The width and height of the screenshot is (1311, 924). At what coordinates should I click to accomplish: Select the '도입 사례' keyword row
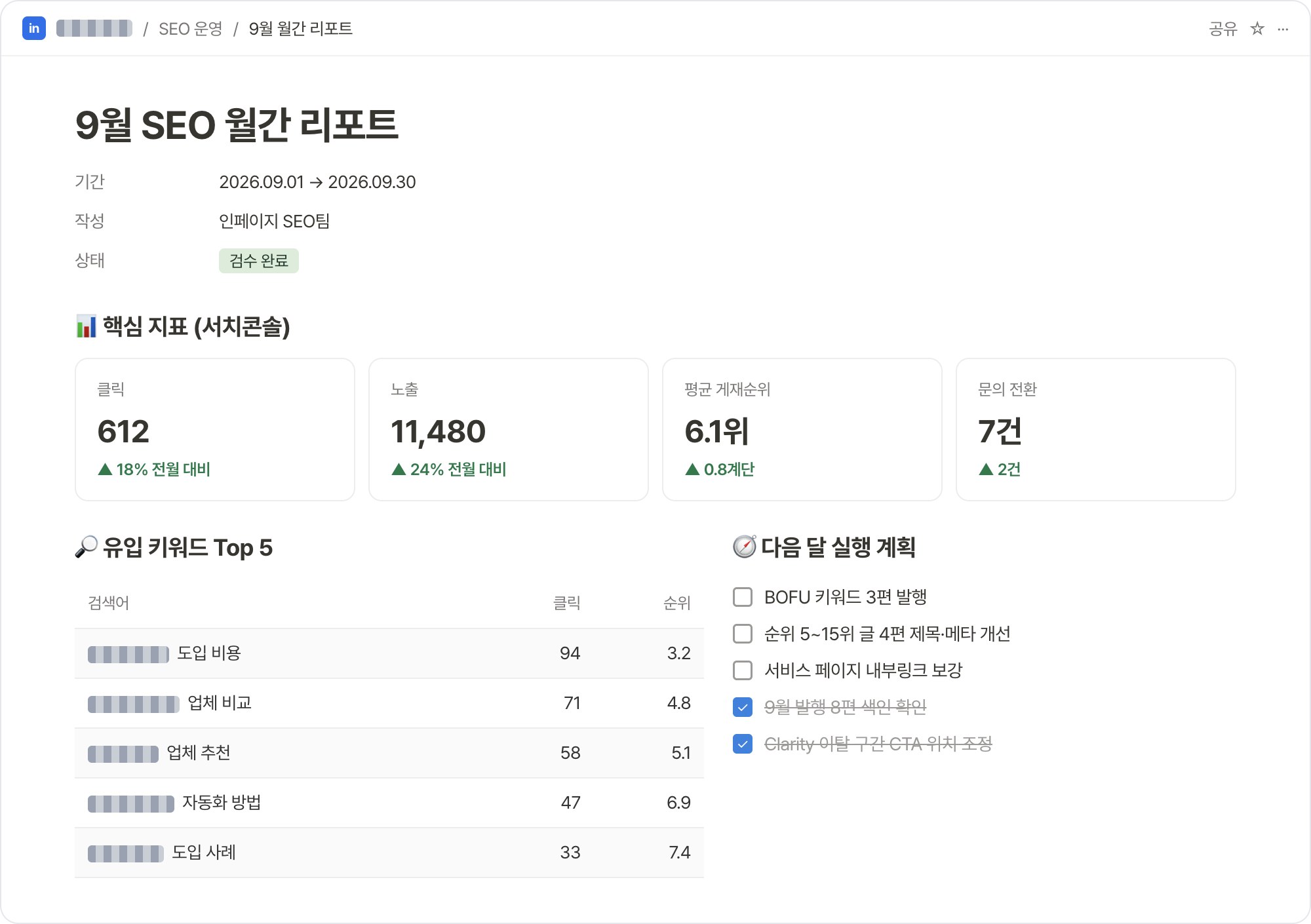389,853
